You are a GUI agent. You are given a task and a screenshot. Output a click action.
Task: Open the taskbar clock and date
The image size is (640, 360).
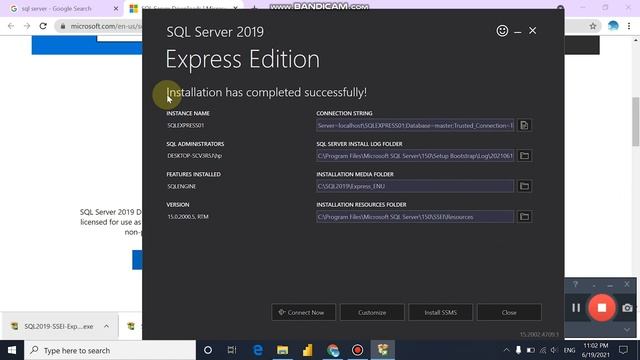(x=596, y=350)
